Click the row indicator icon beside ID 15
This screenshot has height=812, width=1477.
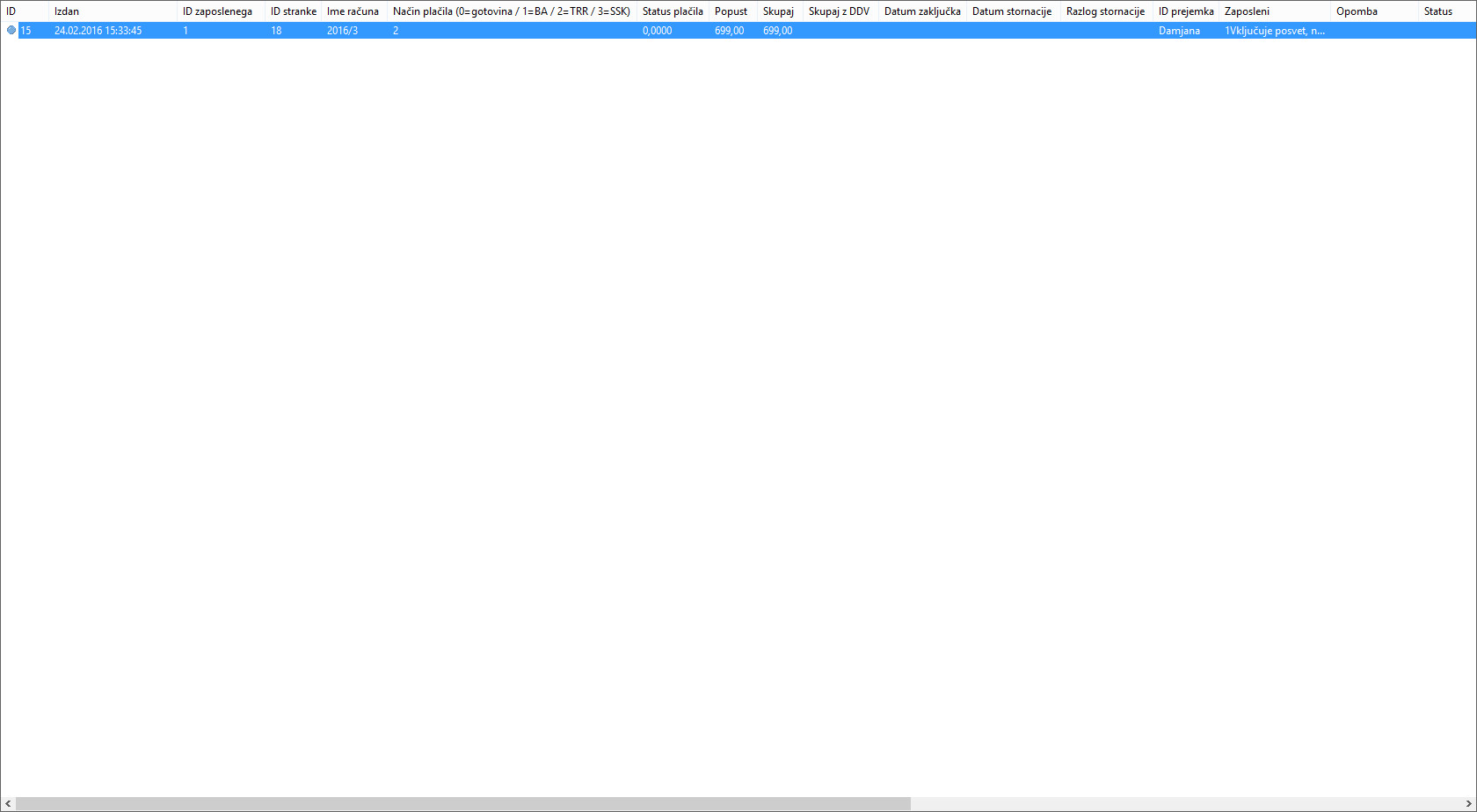(11, 30)
